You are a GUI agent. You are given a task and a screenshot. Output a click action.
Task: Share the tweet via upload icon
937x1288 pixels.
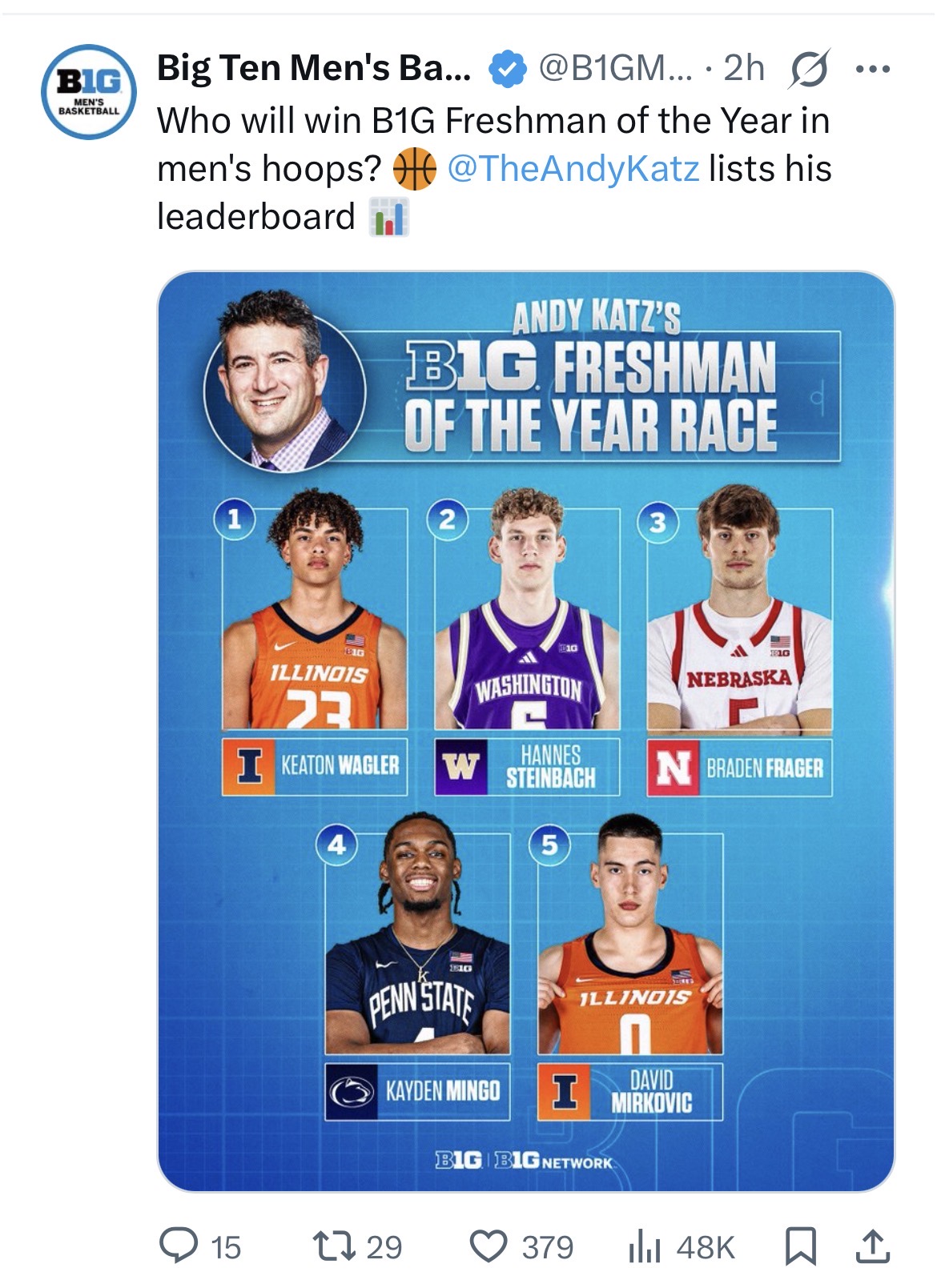click(872, 1246)
